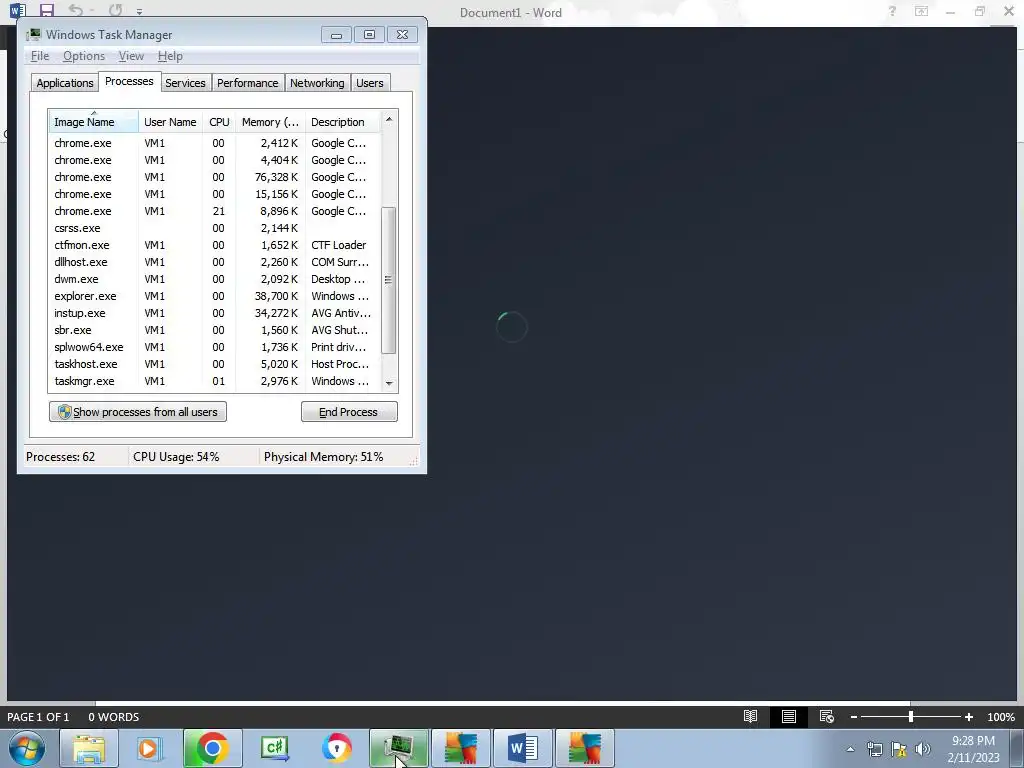Open the Help menu in Task Manager
The height and width of the screenshot is (768, 1024).
[x=170, y=56]
